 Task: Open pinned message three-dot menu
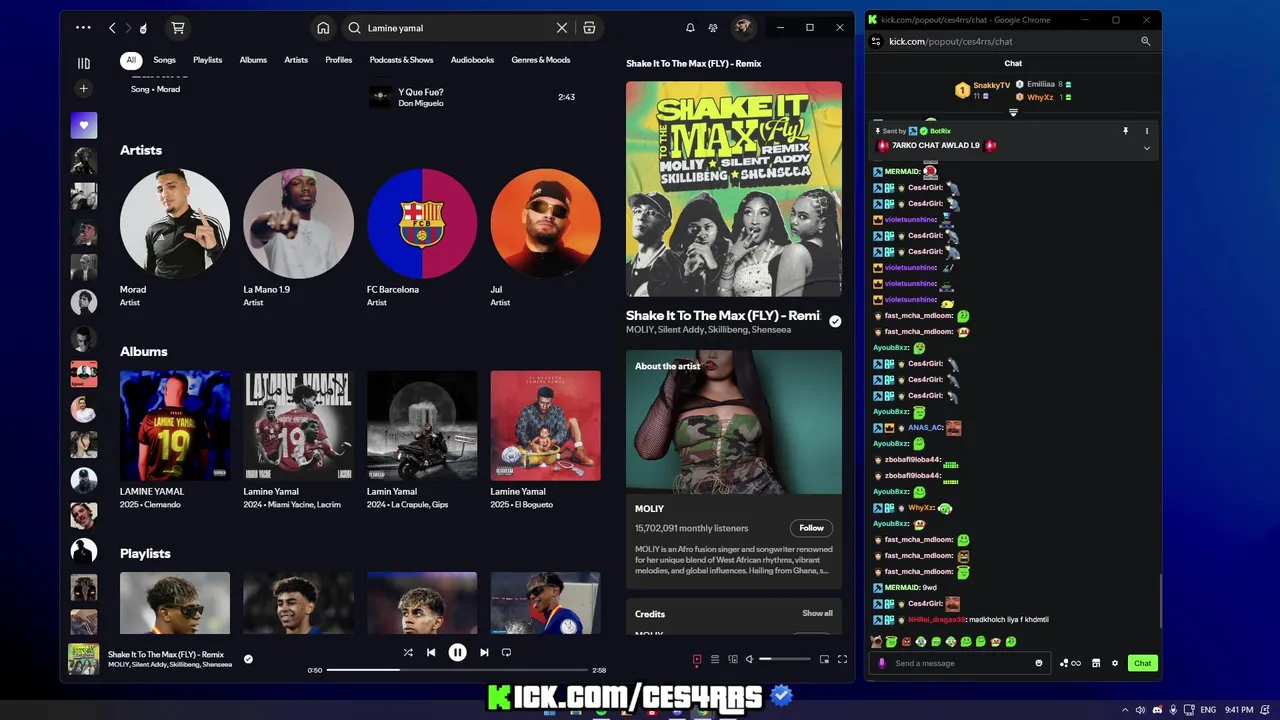click(x=1147, y=131)
